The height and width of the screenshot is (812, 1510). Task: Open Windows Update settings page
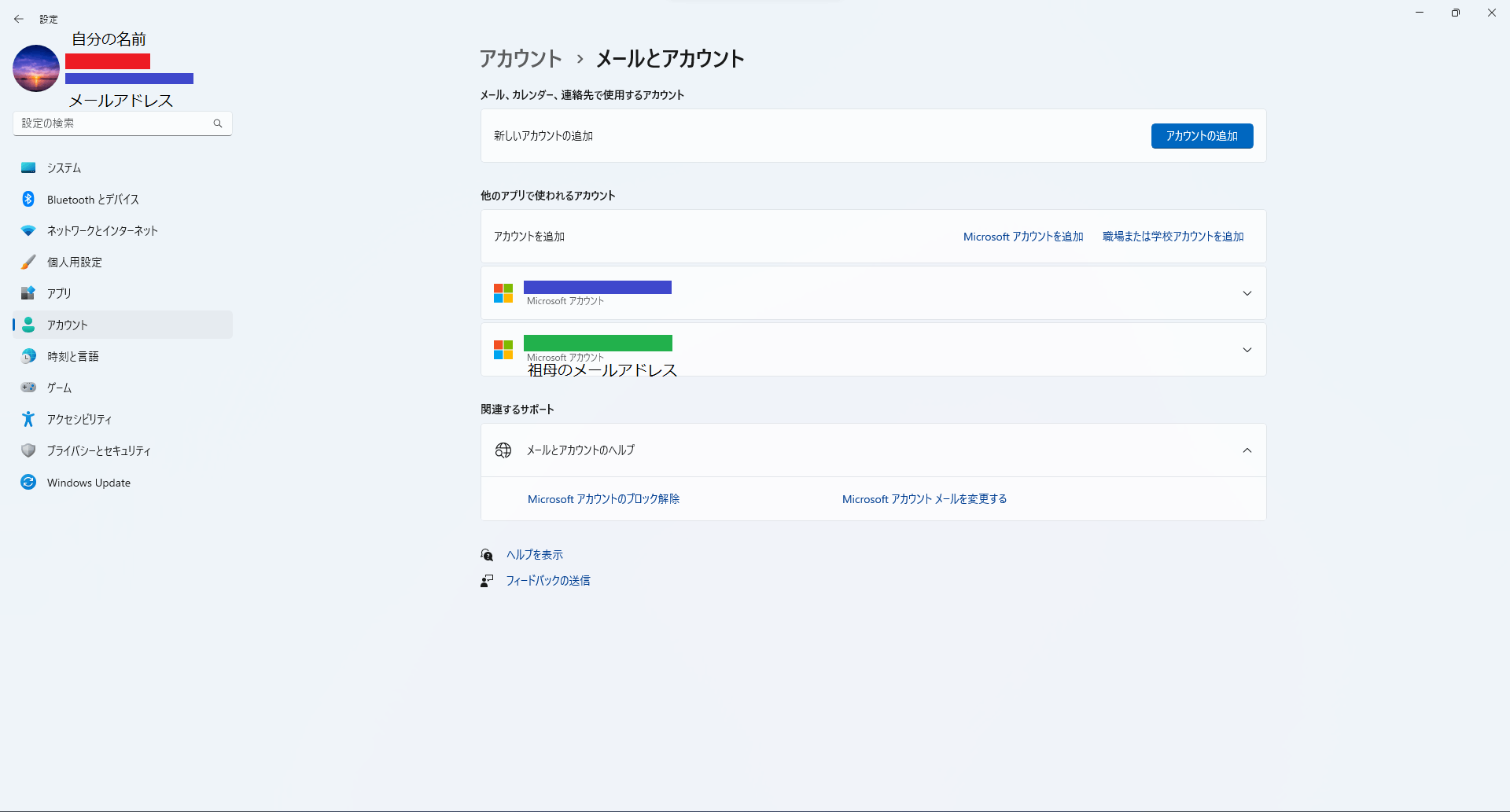[x=123, y=482]
